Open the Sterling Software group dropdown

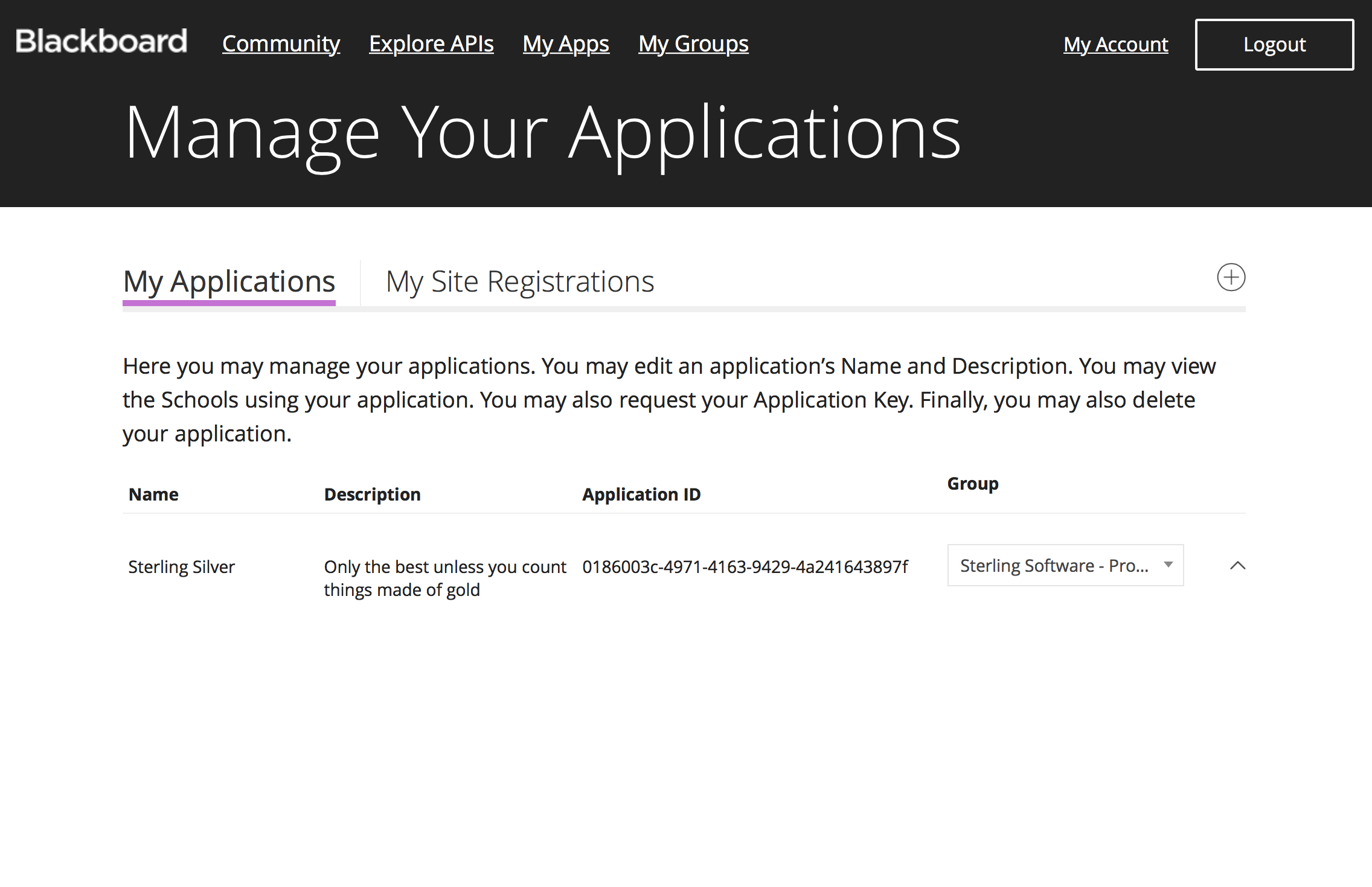tap(1065, 565)
